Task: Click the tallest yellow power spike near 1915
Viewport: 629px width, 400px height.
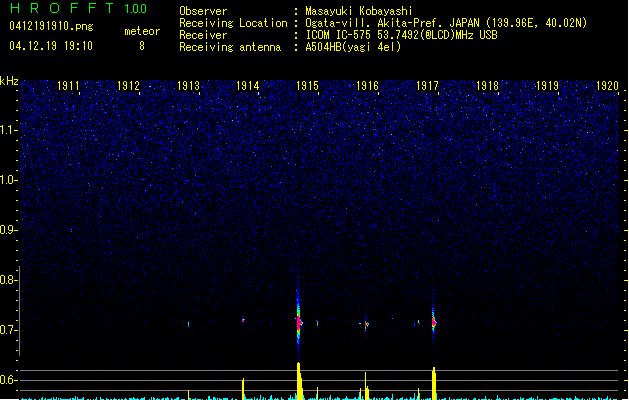Action: pos(299,381)
